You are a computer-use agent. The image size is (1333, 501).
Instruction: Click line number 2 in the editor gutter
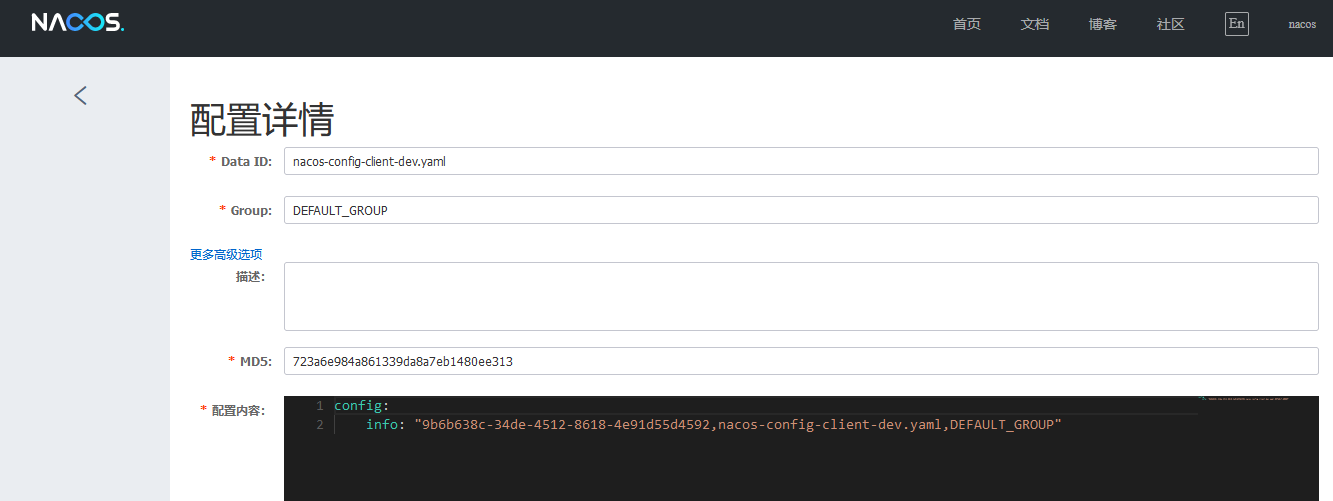pos(319,425)
